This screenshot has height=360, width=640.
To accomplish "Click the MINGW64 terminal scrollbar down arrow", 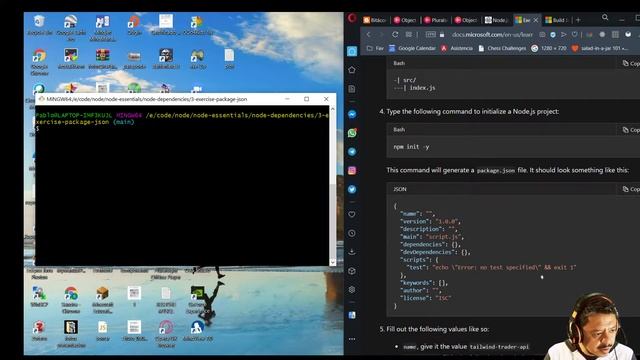I will (333, 262).
